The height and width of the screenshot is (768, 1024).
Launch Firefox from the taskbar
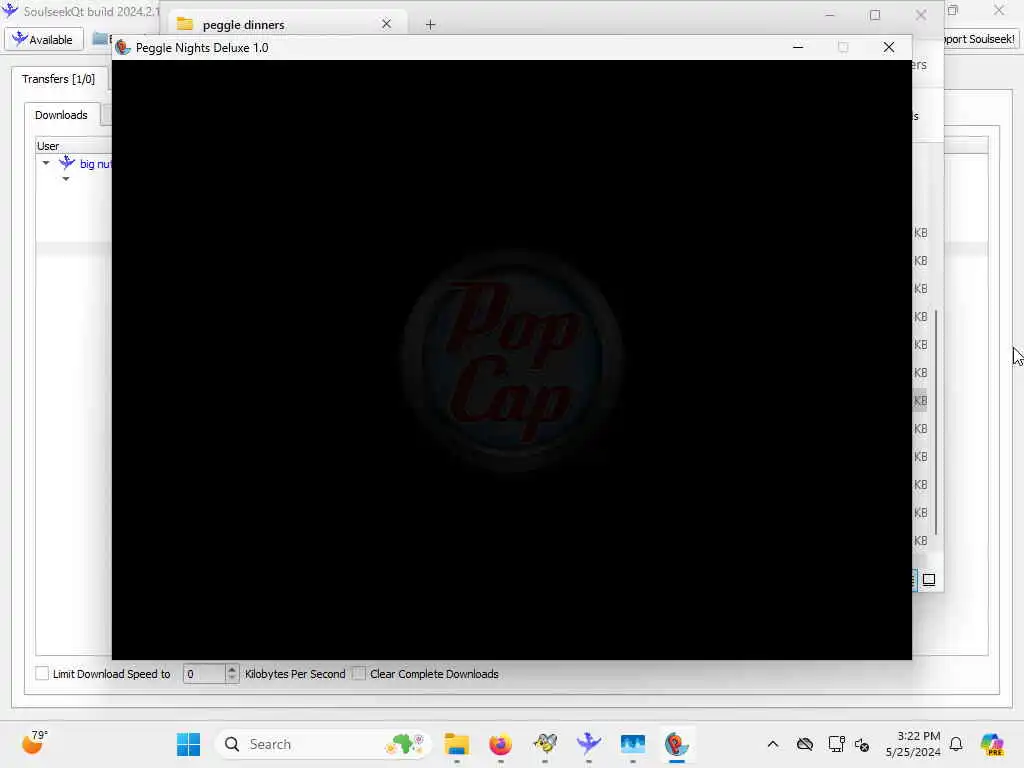500,744
